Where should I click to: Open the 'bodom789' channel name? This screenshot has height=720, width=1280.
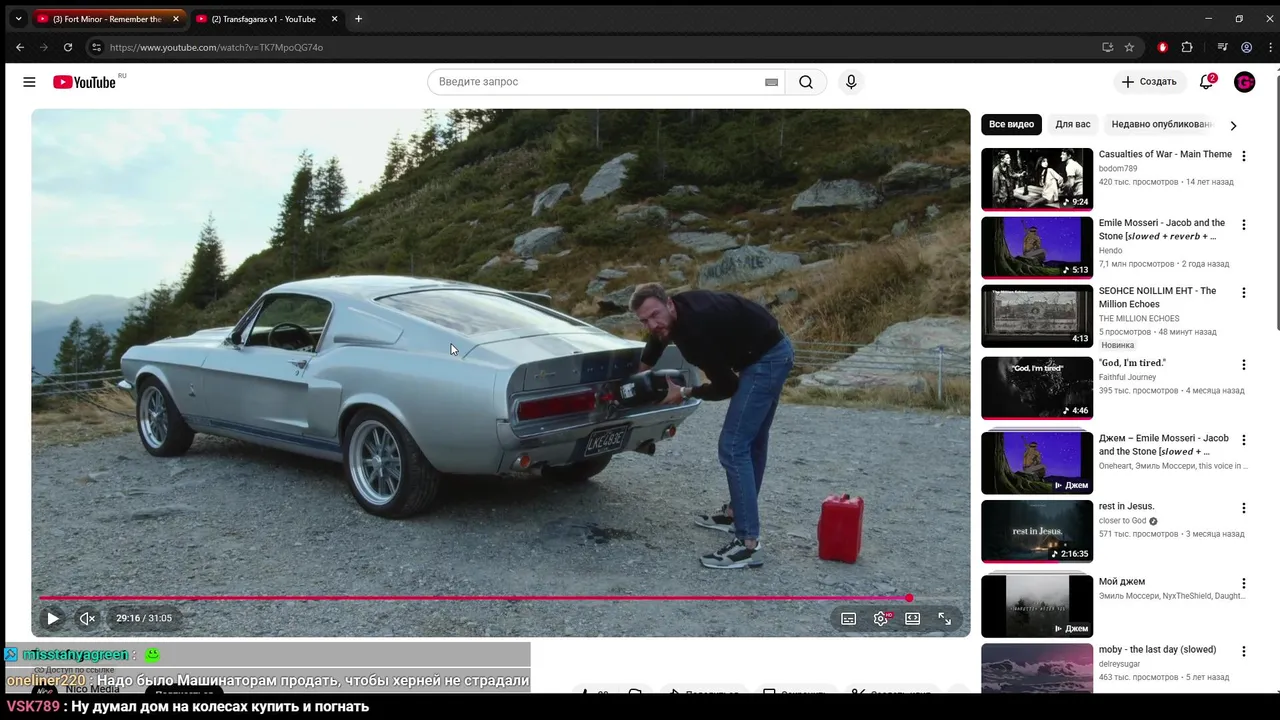click(1118, 169)
